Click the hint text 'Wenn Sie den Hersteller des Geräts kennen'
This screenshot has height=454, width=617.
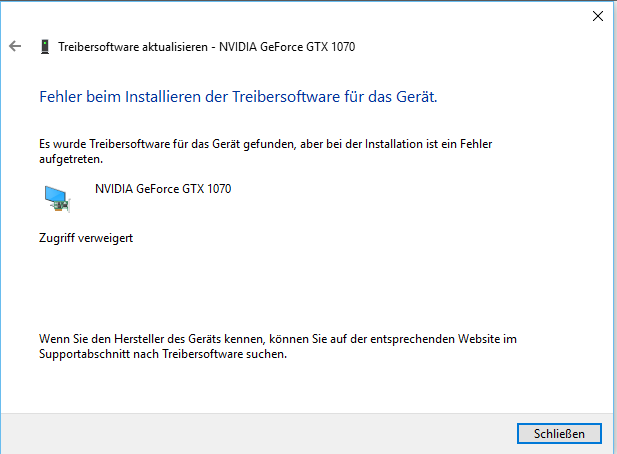coord(152,339)
